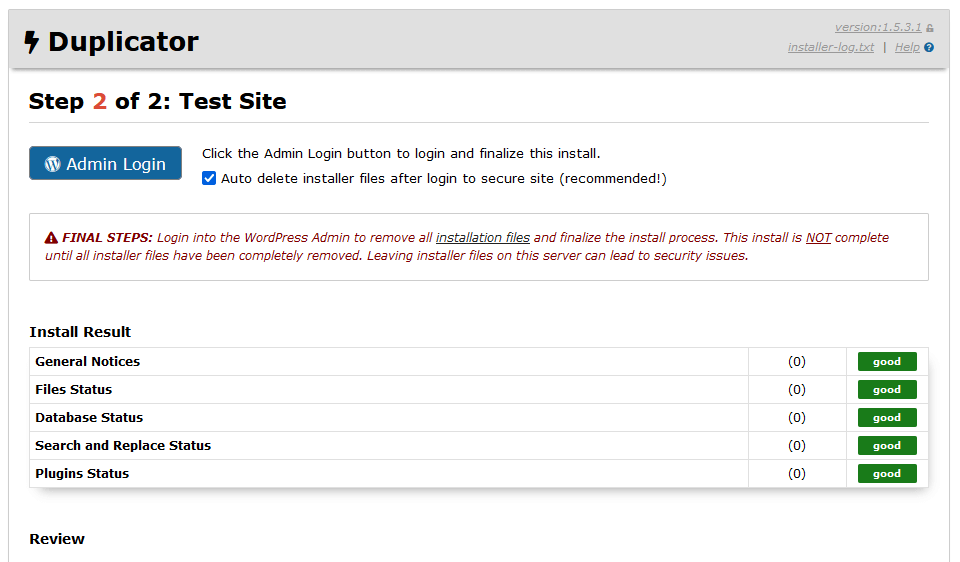
Task: Click good badge for Search and Replace Status
Action: (x=887, y=446)
